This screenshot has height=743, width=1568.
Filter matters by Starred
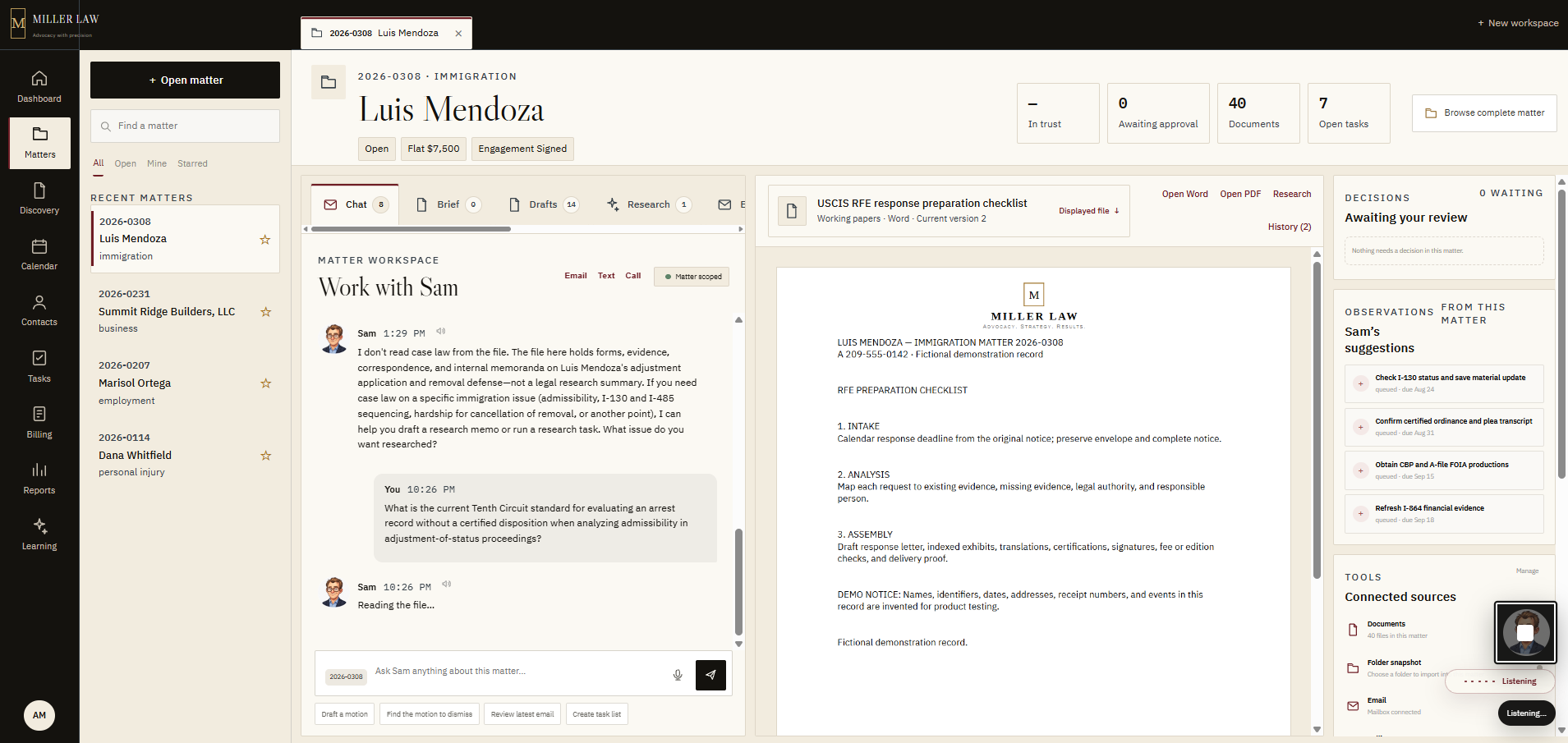coord(192,163)
